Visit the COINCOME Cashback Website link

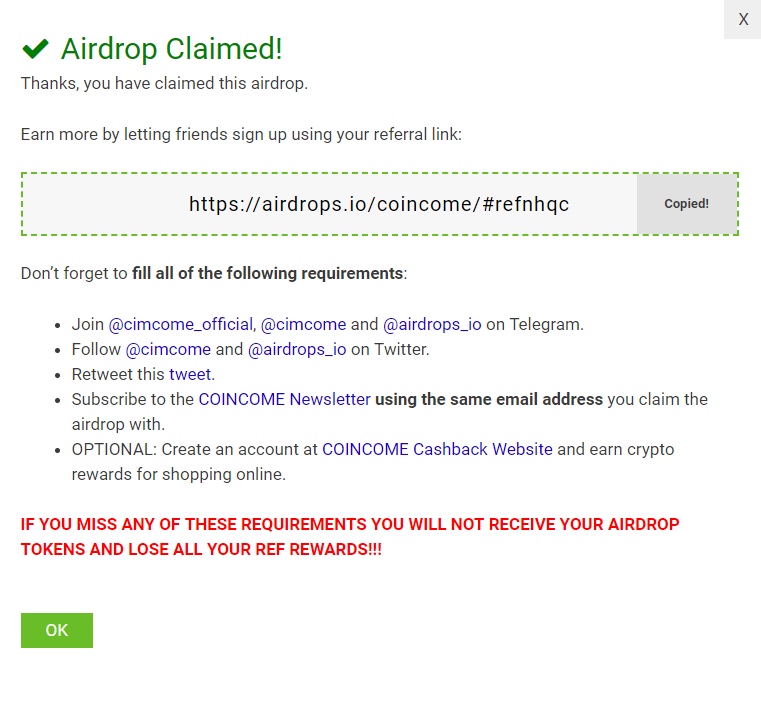tap(437, 449)
